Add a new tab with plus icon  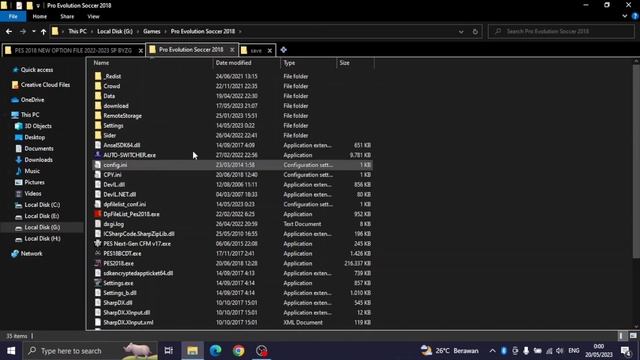coord(283,50)
